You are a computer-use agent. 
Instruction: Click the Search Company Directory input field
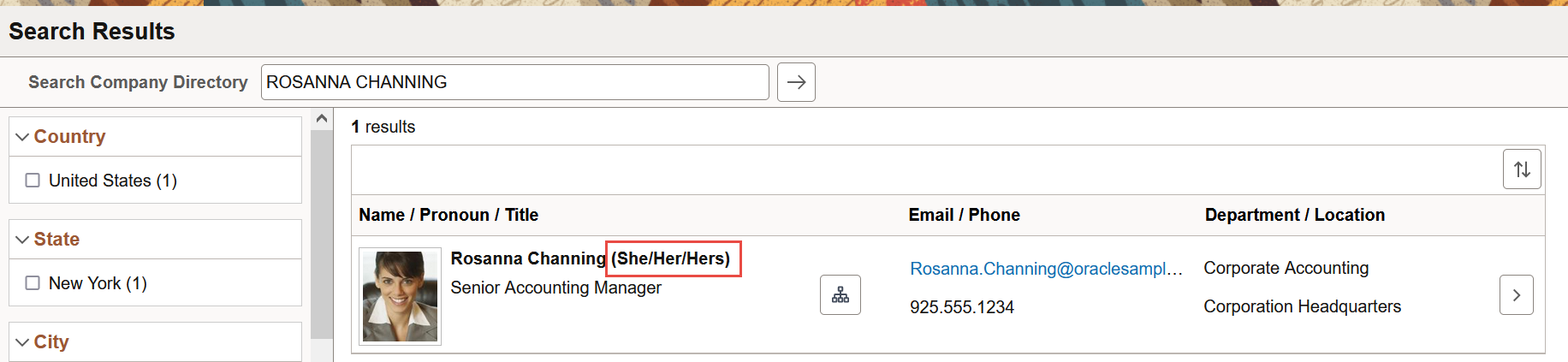pyautogui.click(x=514, y=82)
